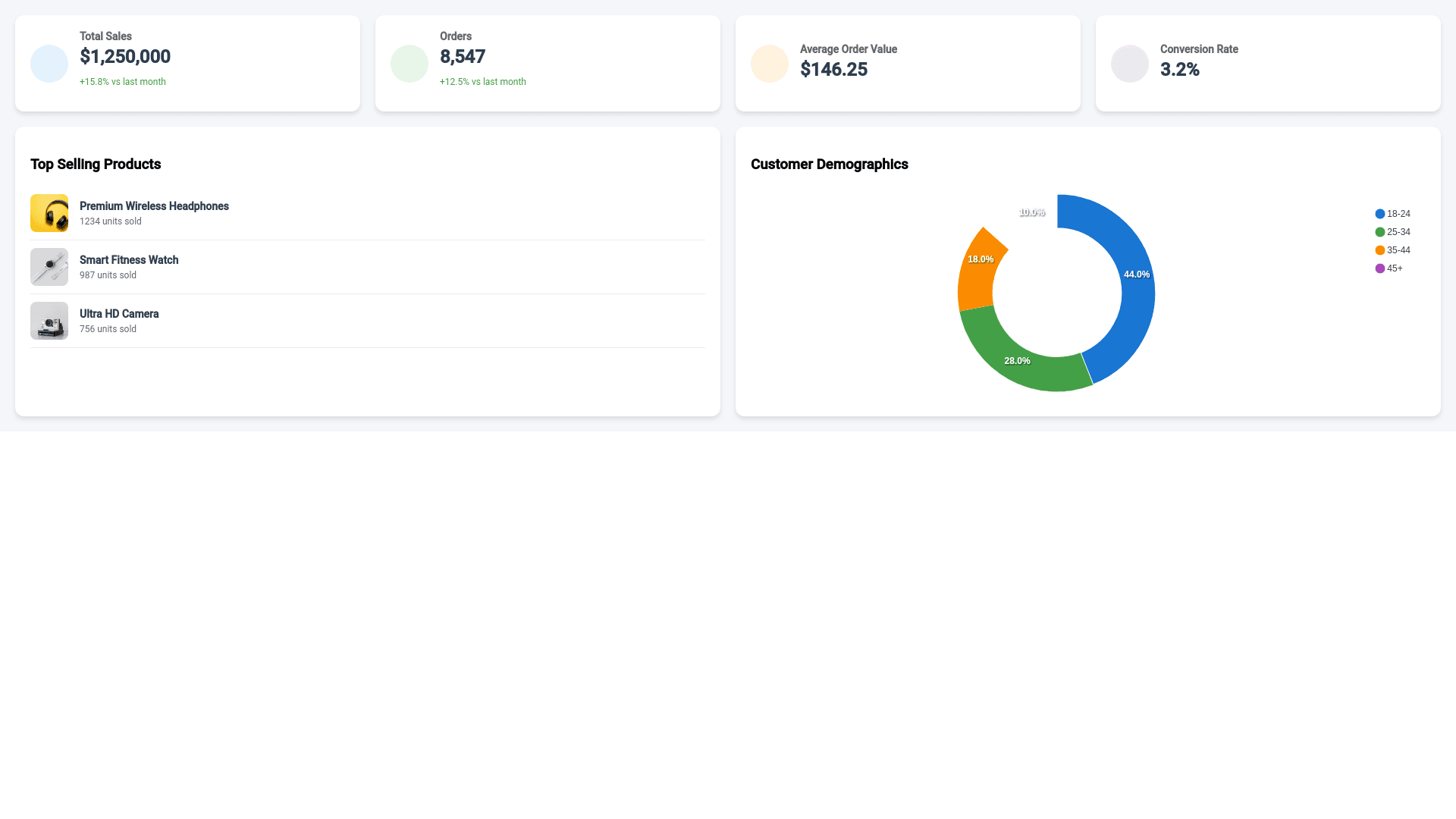This screenshot has width=1456, height=819.
Task: Click the hidden 10.0% segment label
Action: [1031, 212]
